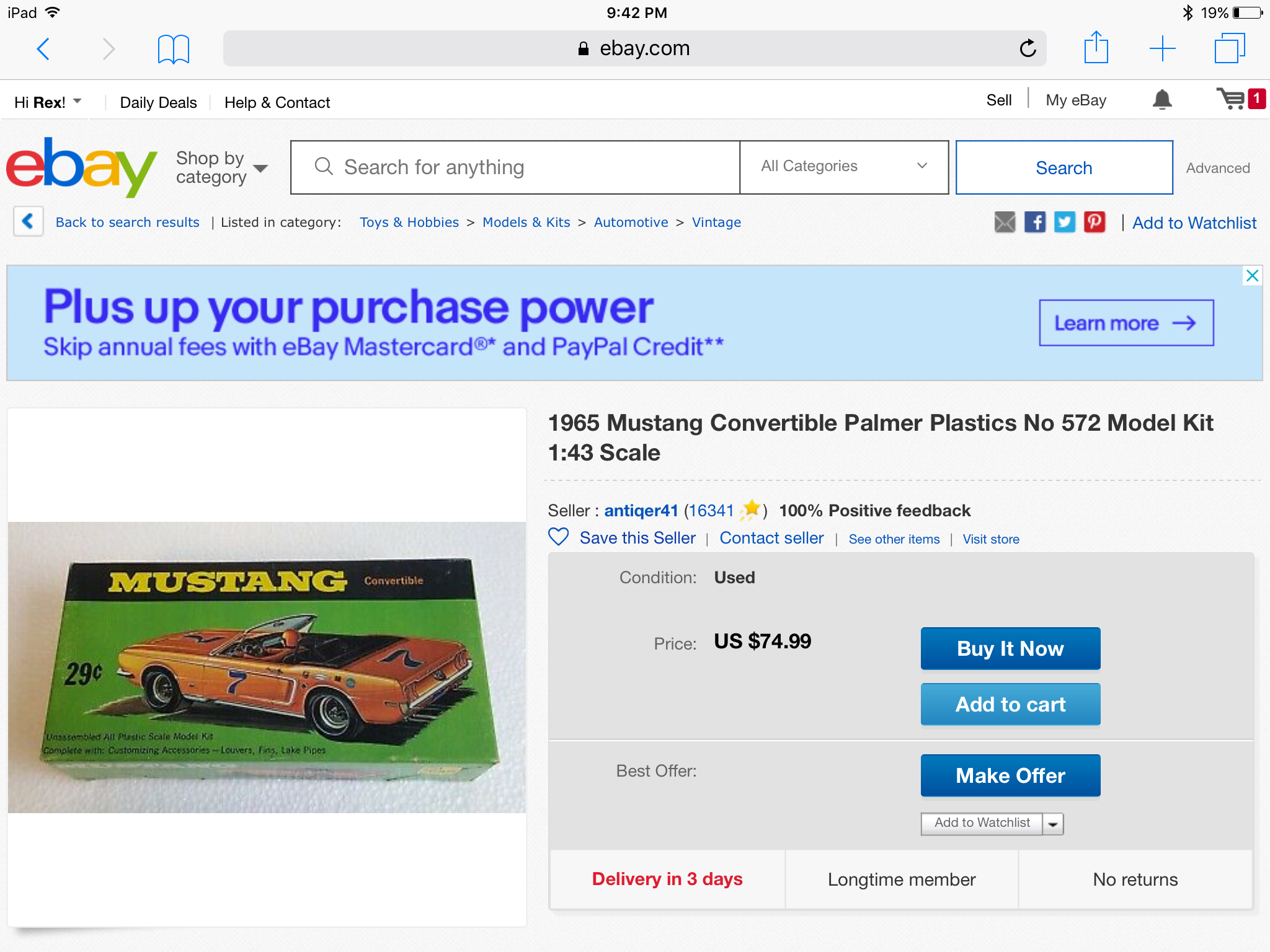Share listing on Twitter icon
Screen dimensions: 1270x952
coord(1065,222)
